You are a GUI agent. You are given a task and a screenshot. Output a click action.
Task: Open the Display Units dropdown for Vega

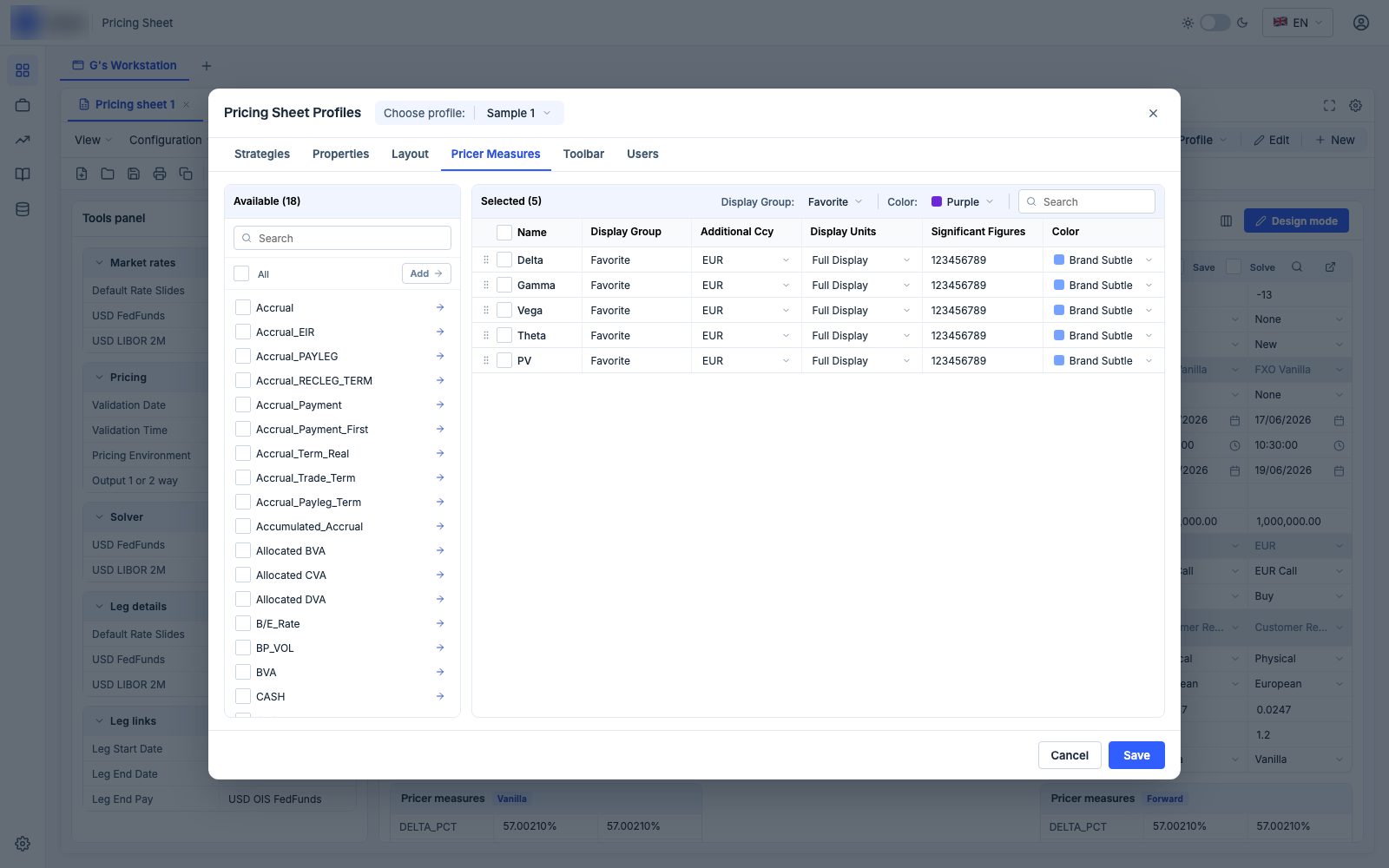861,310
